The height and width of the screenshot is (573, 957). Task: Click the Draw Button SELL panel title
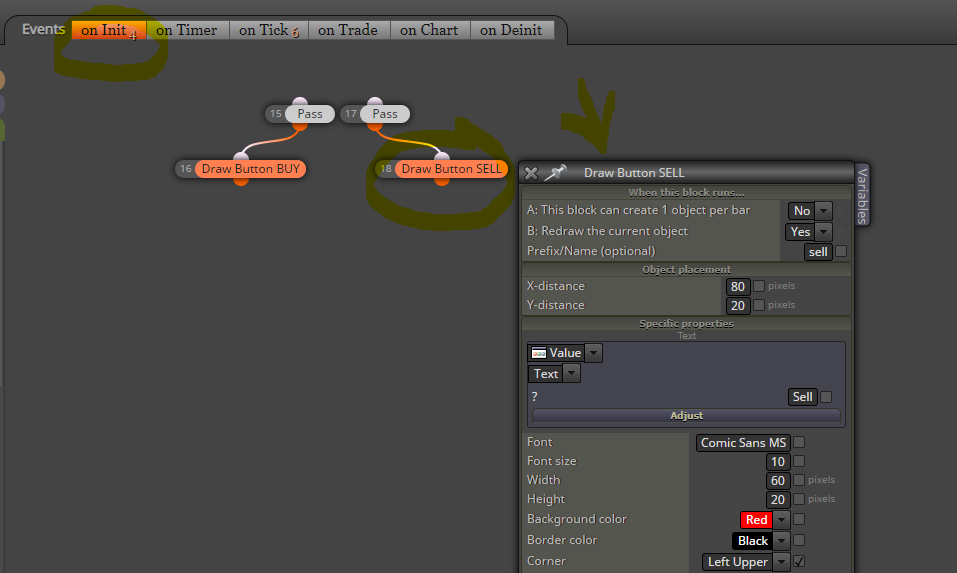(x=634, y=173)
